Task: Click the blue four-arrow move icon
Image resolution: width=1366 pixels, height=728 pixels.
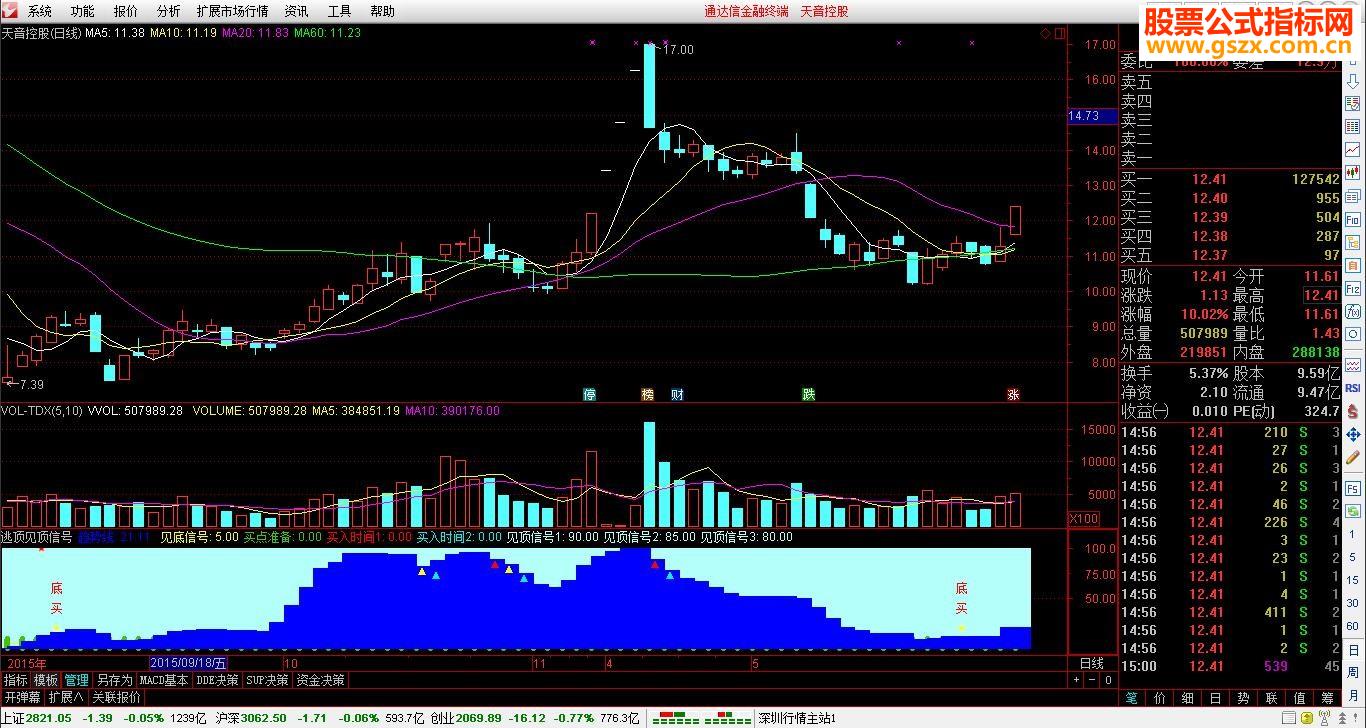Action: pos(1353,434)
